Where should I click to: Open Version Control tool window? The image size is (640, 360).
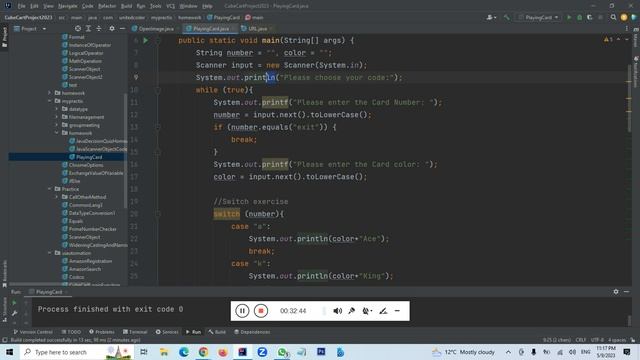click(x=33, y=332)
